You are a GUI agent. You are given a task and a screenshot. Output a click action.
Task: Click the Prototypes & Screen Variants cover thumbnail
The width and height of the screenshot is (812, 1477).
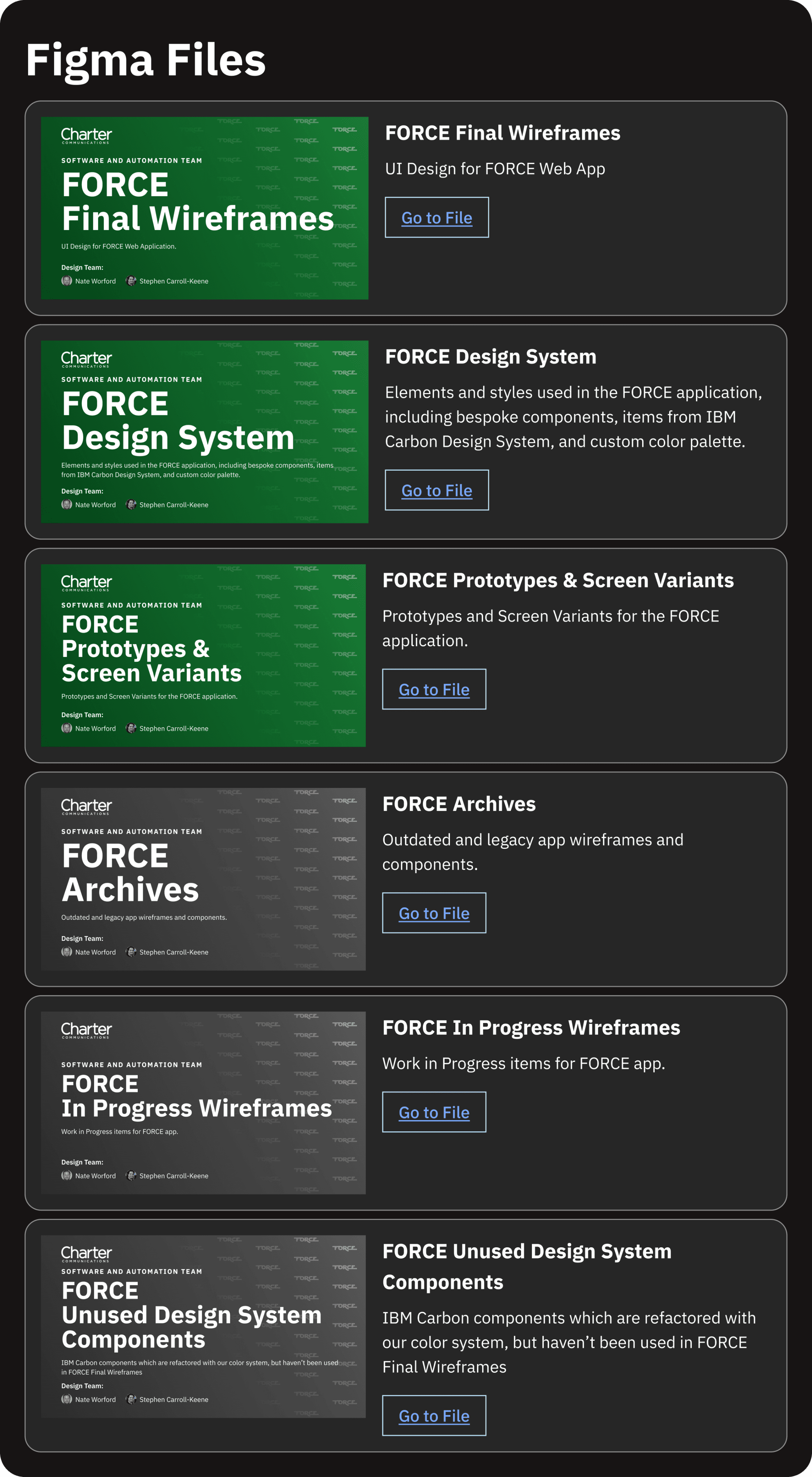pyautogui.click(x=203, y=655)
